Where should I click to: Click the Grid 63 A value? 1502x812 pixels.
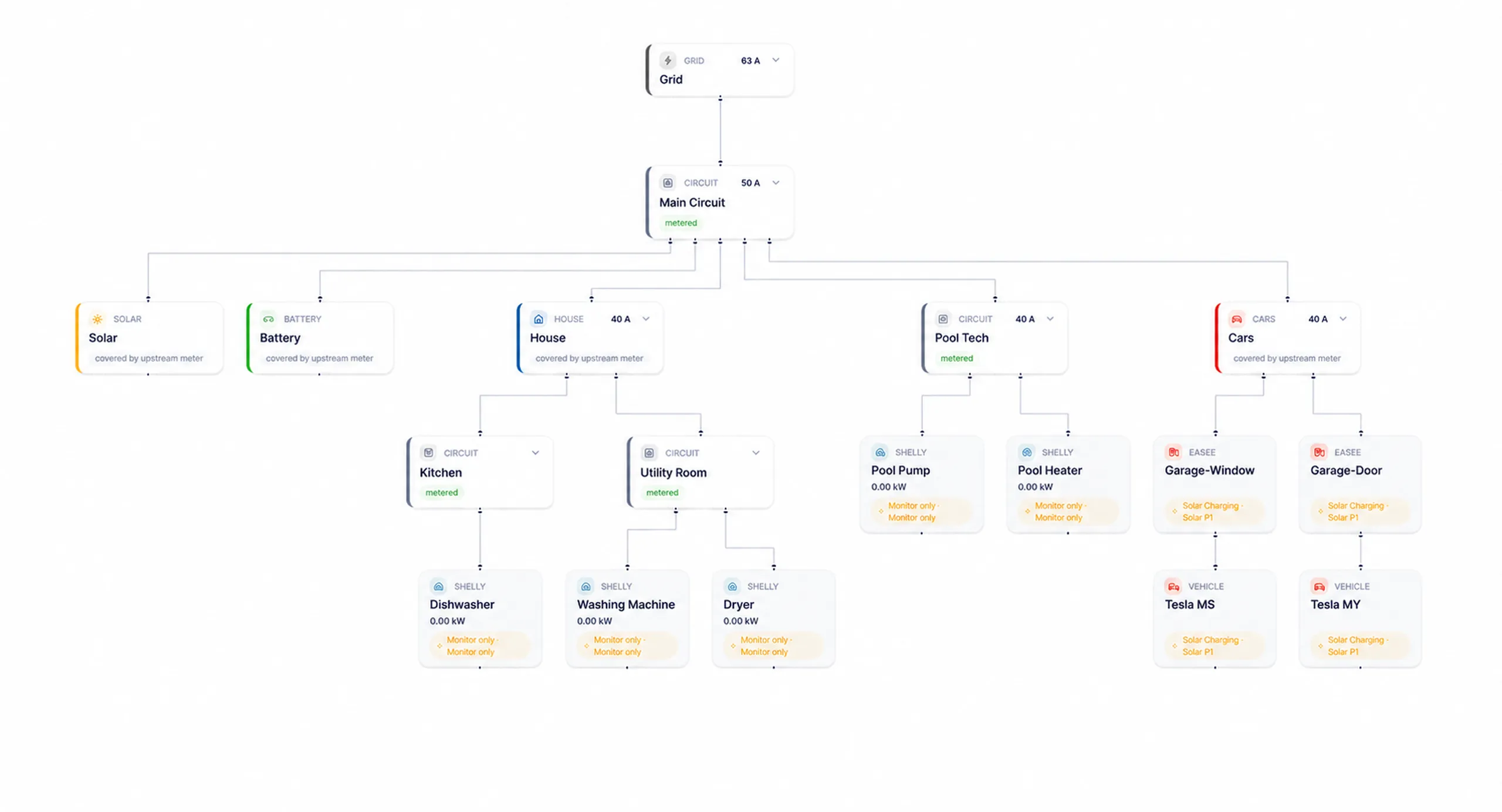pos(750,60)
